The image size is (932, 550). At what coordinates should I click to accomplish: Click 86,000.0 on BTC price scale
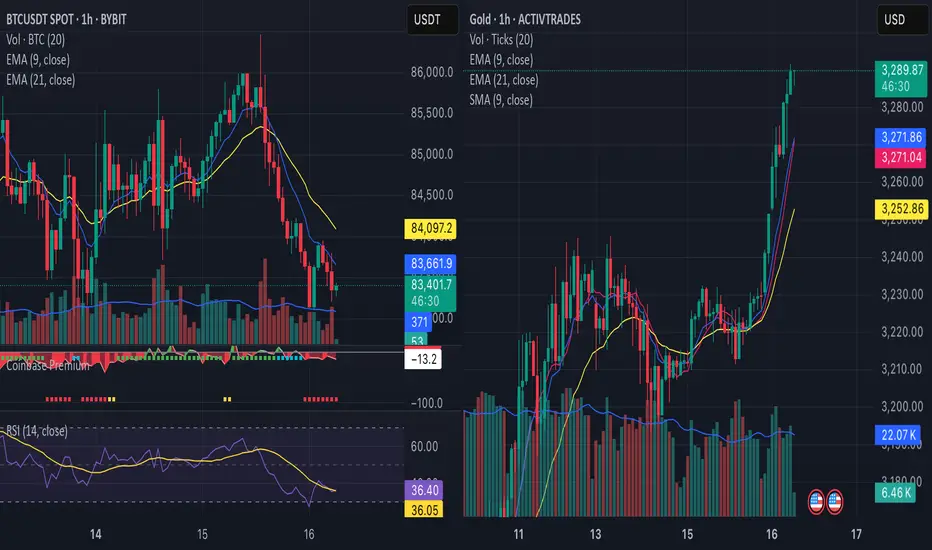[432, 73]
